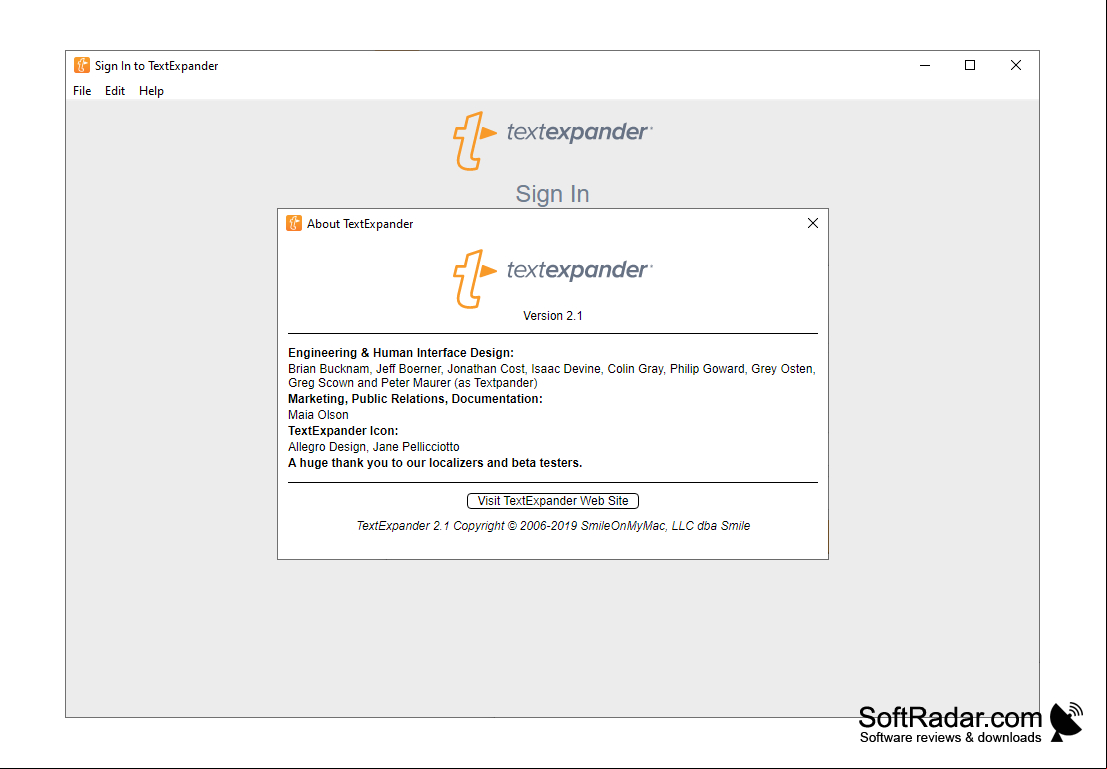Viewport: 1107px width, 769px height.
Task: Maximize the Sign In to TextExpander window
Action: tap(970, 65)
